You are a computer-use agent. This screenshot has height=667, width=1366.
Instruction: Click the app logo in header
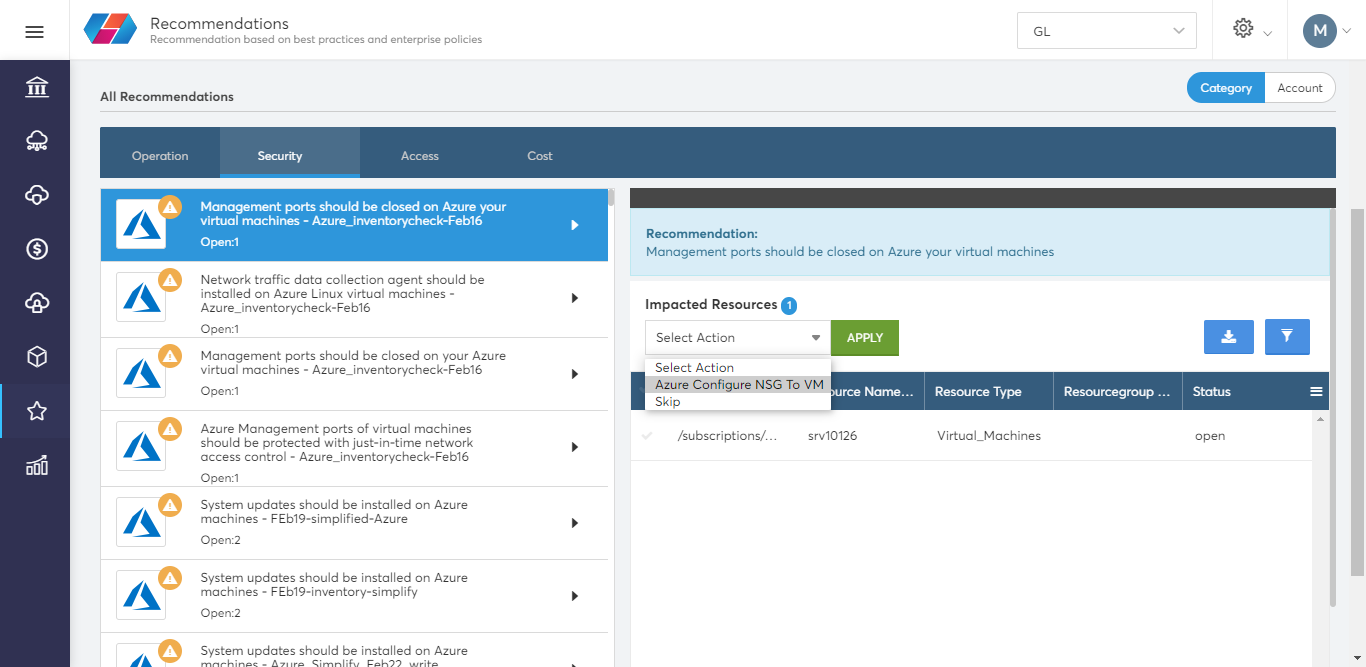click(110, 30)
